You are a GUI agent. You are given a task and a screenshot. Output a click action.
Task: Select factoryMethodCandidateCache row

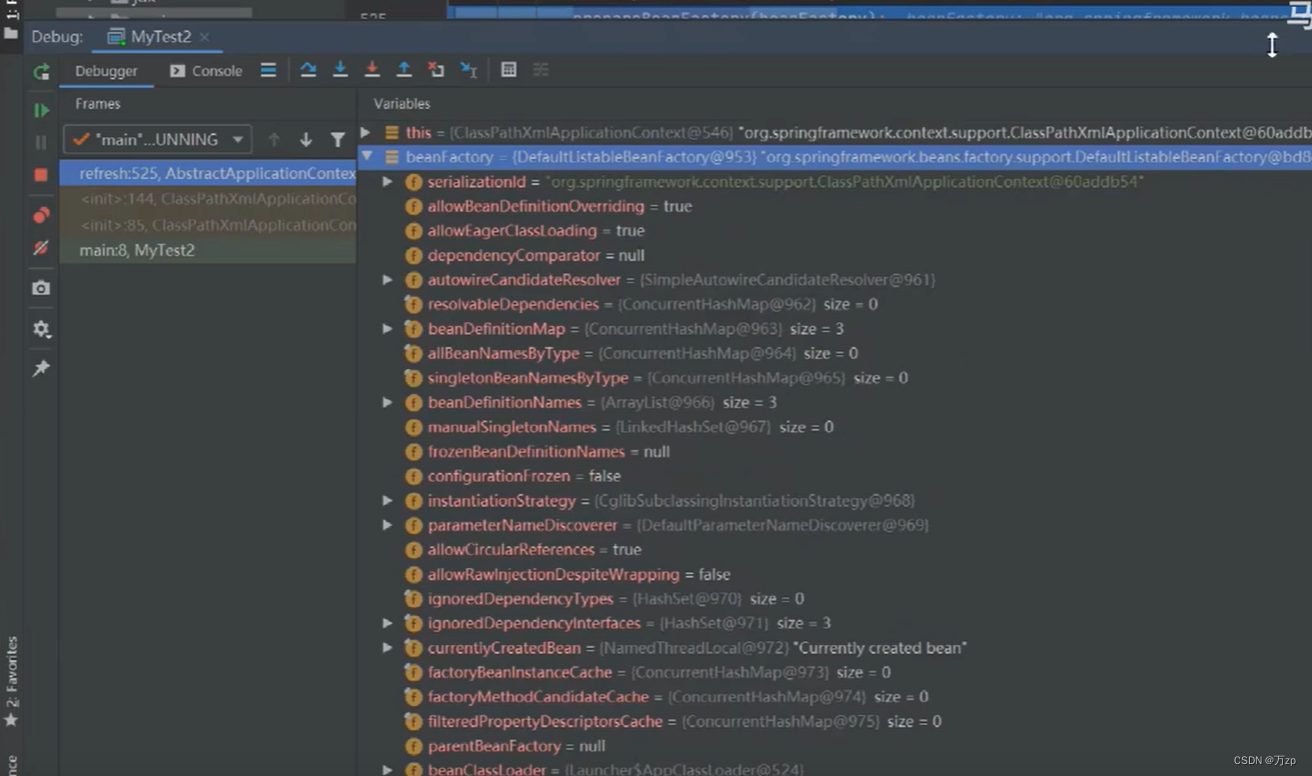[834, 696]
